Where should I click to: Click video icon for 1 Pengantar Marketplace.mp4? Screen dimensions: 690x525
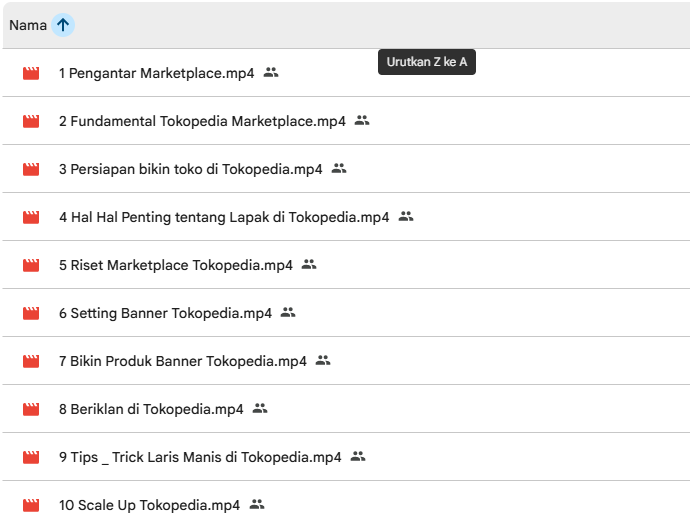(x=31, y=73)
